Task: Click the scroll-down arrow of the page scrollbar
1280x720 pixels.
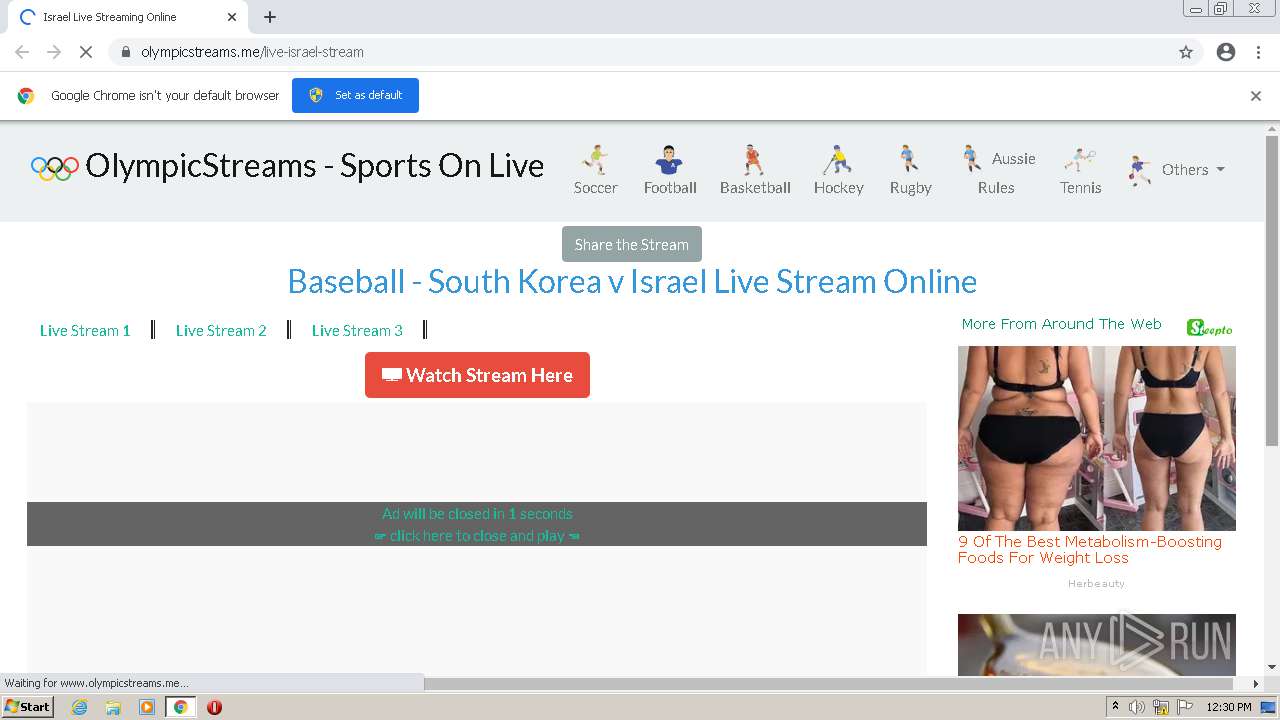Action: click(x=1272, y=667)
